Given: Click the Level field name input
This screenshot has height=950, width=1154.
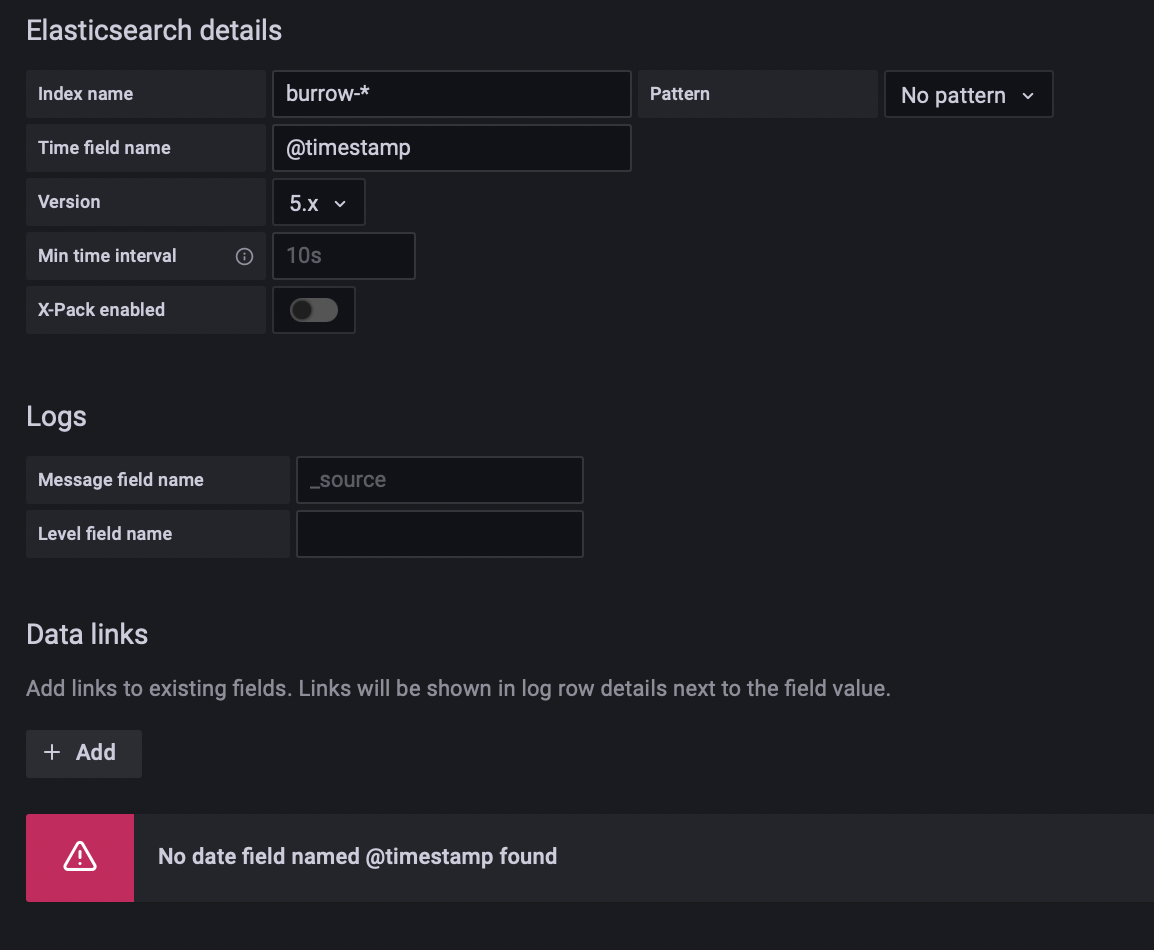Looking at the screenshot, I should (439, 534).
